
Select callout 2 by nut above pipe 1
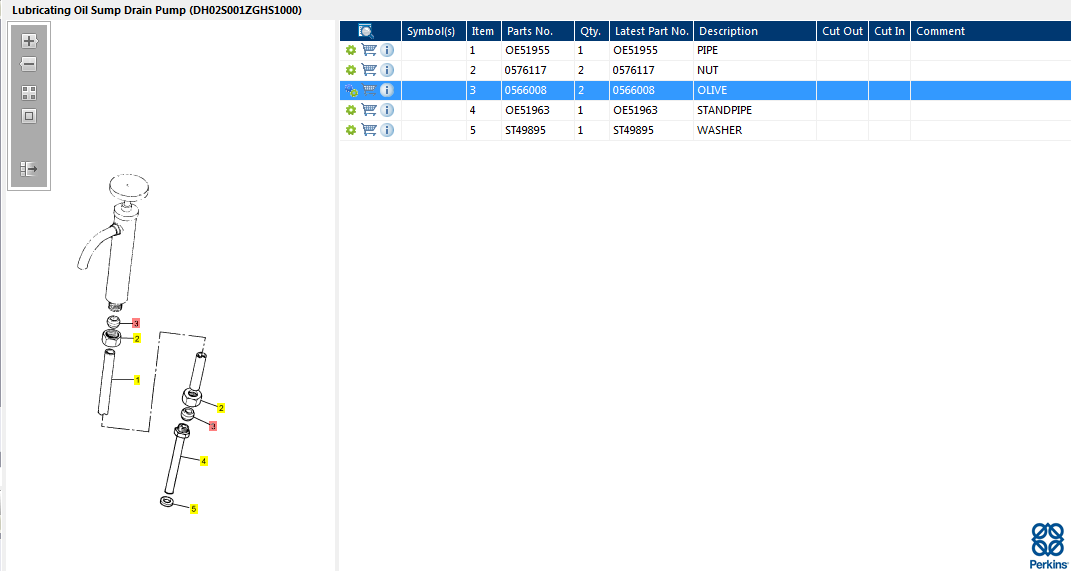(137, 338)
